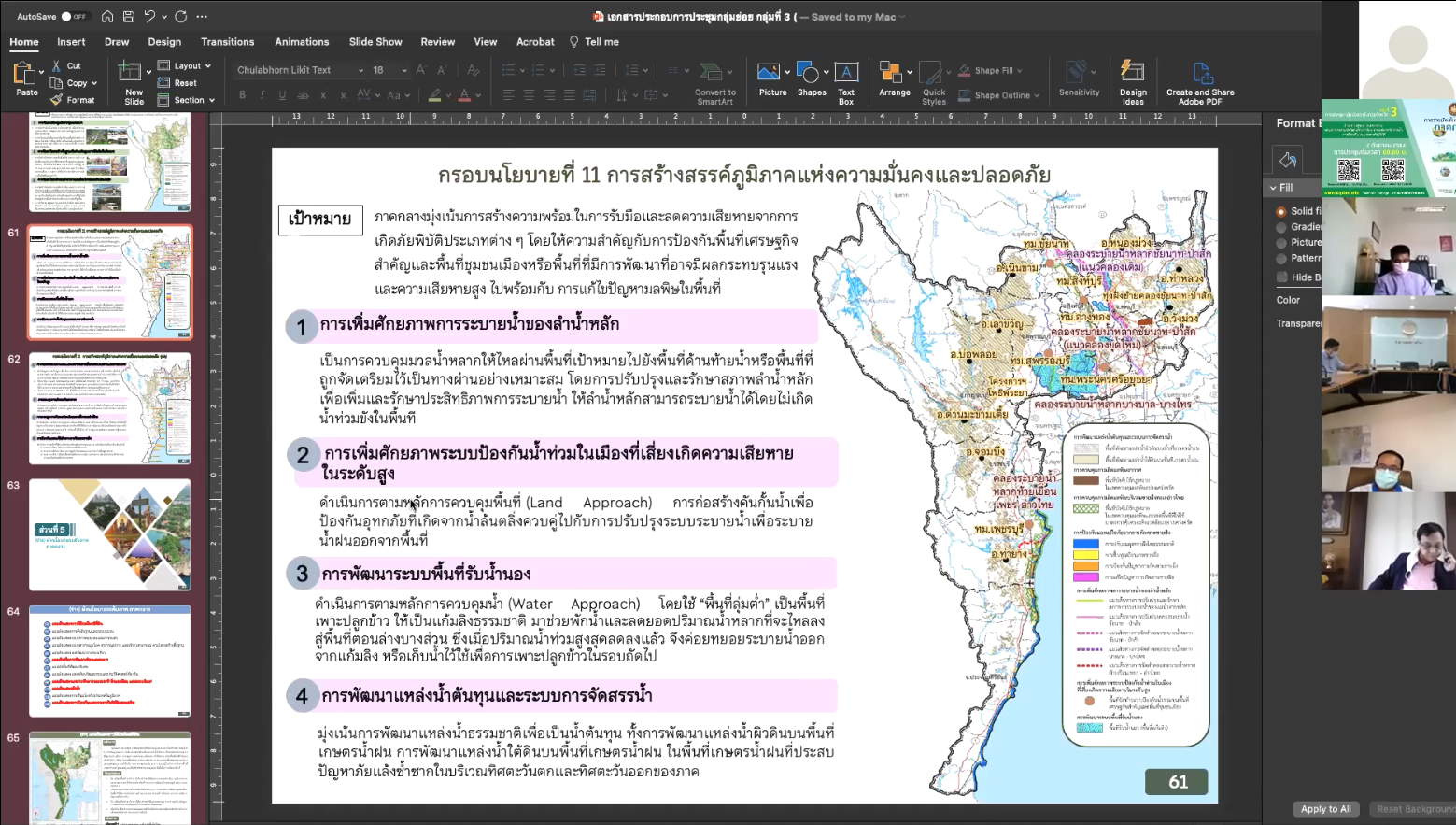Insert a Picture from the ribbon
The image size is (1456, 825).
pyautogui.click(x=770, y=75)
